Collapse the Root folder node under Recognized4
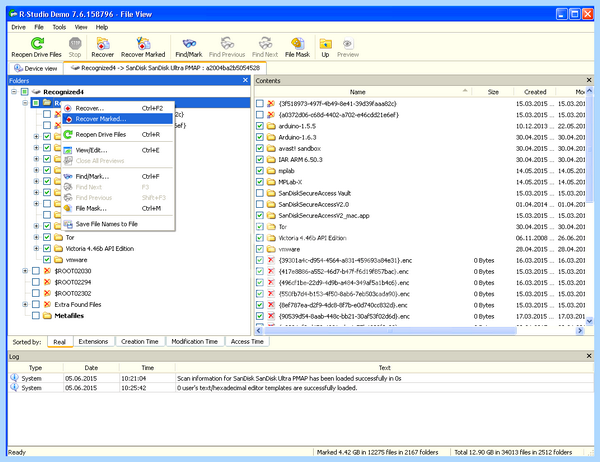600x462 pixels. coord(25,103)
